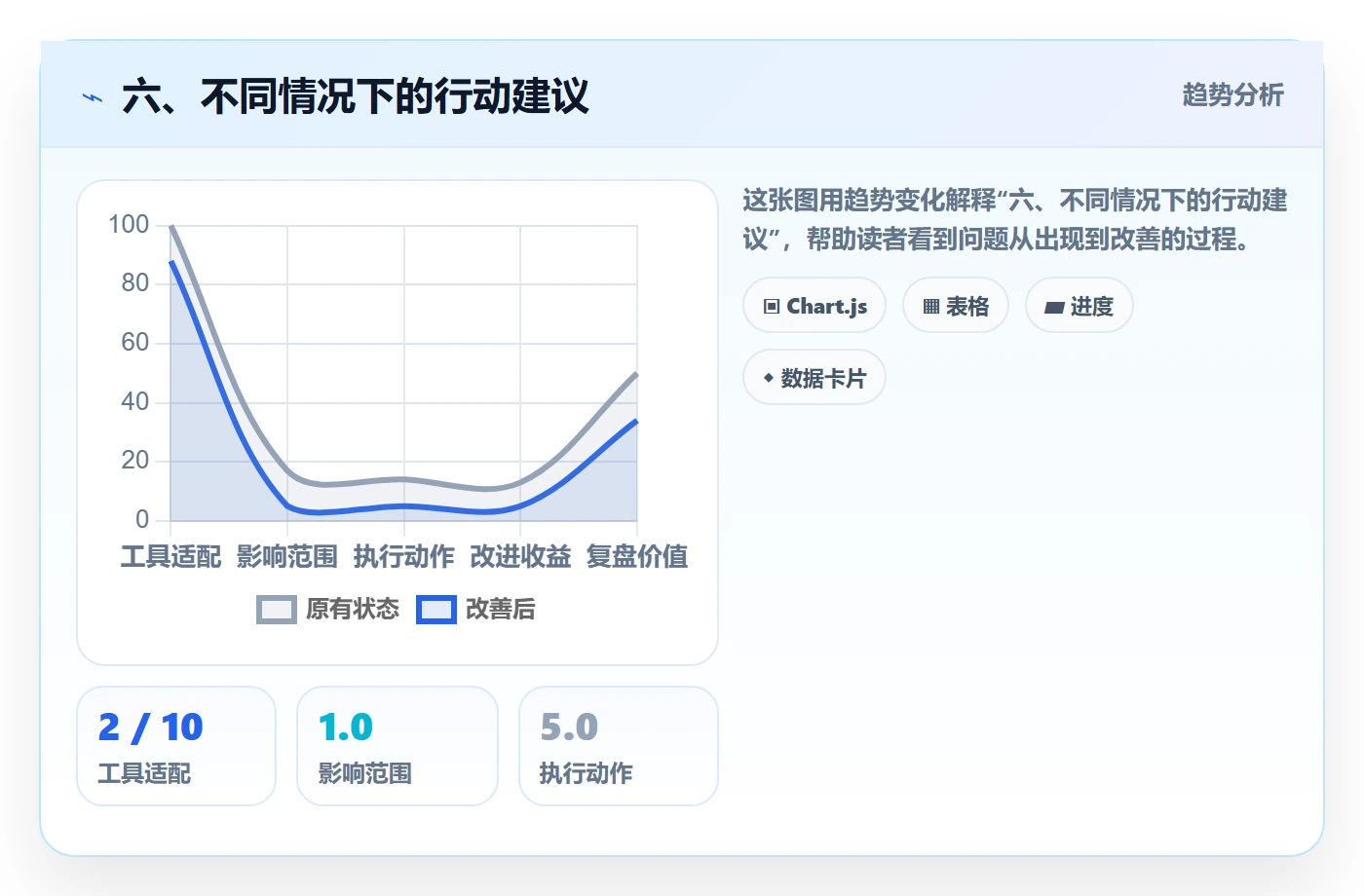Screen dimensions: 1364x896
Task: Click the description paragraph starting 这张图用趋势变化
Action: (1015, 220)
